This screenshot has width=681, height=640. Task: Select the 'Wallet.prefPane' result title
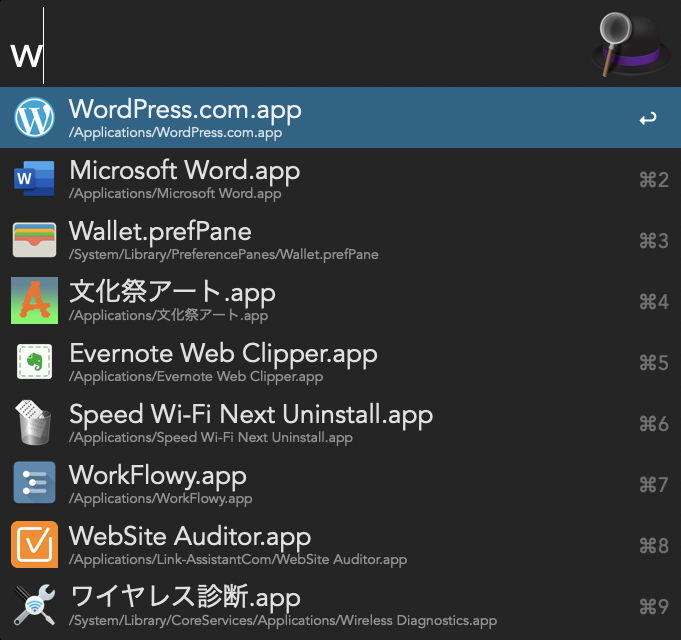click(160, 231)
